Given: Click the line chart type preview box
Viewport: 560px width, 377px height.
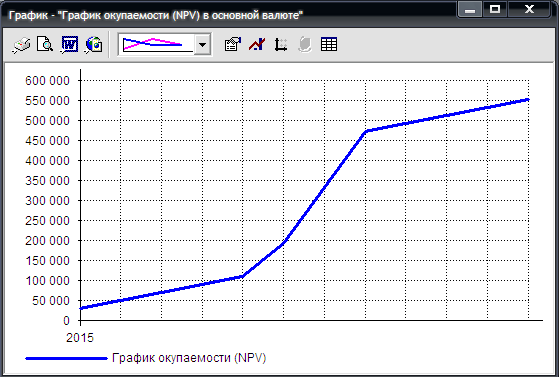Looking at the screenshot, I should pyautogui.click(x=156, y=45).
